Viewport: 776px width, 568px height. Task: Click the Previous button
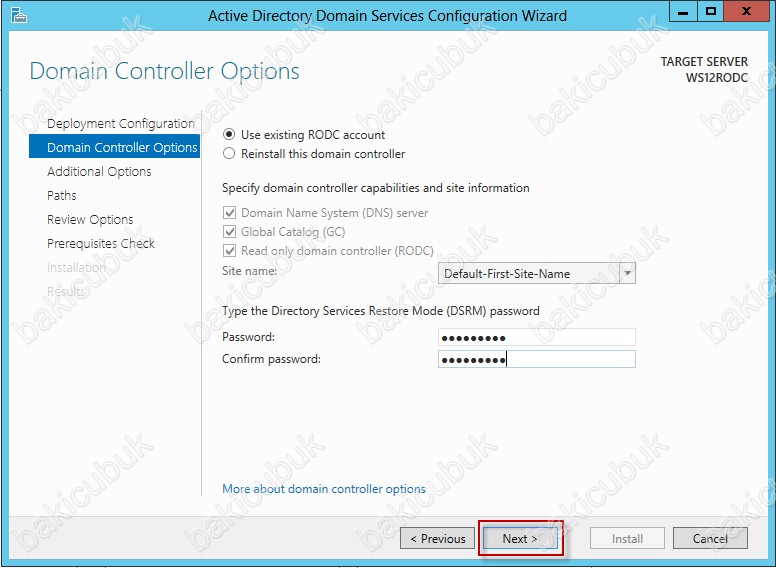pyautogui.click(x=437, y=538)
